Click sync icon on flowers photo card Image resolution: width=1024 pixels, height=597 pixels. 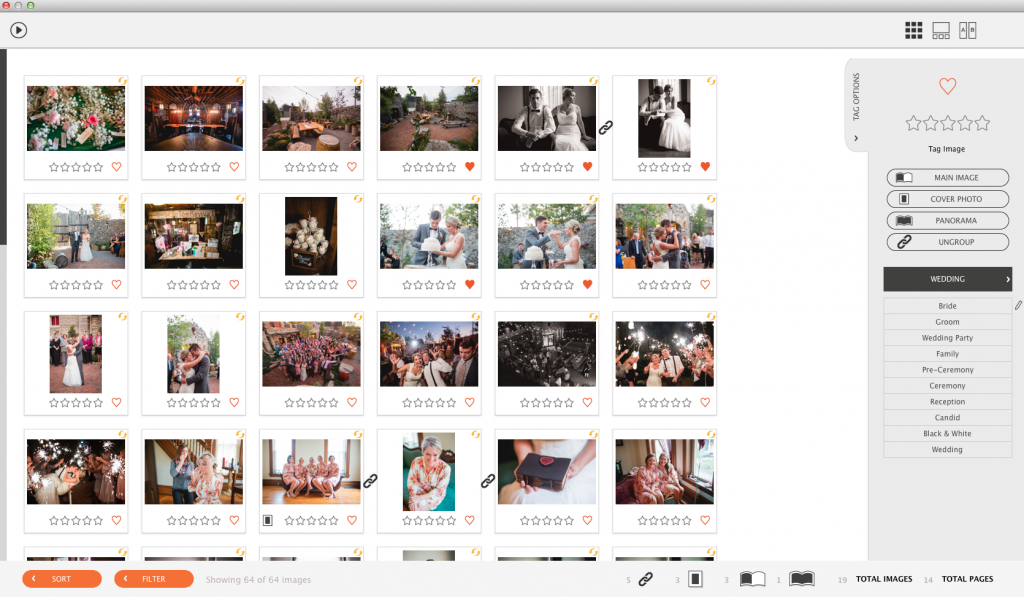coord(122,81)
